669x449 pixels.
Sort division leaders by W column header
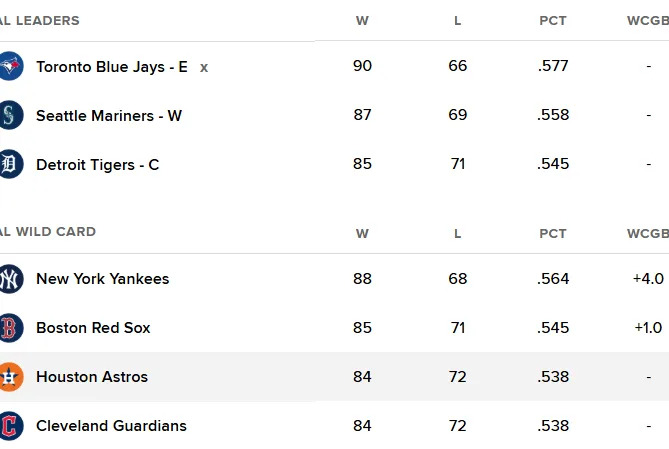pos(362,21)
